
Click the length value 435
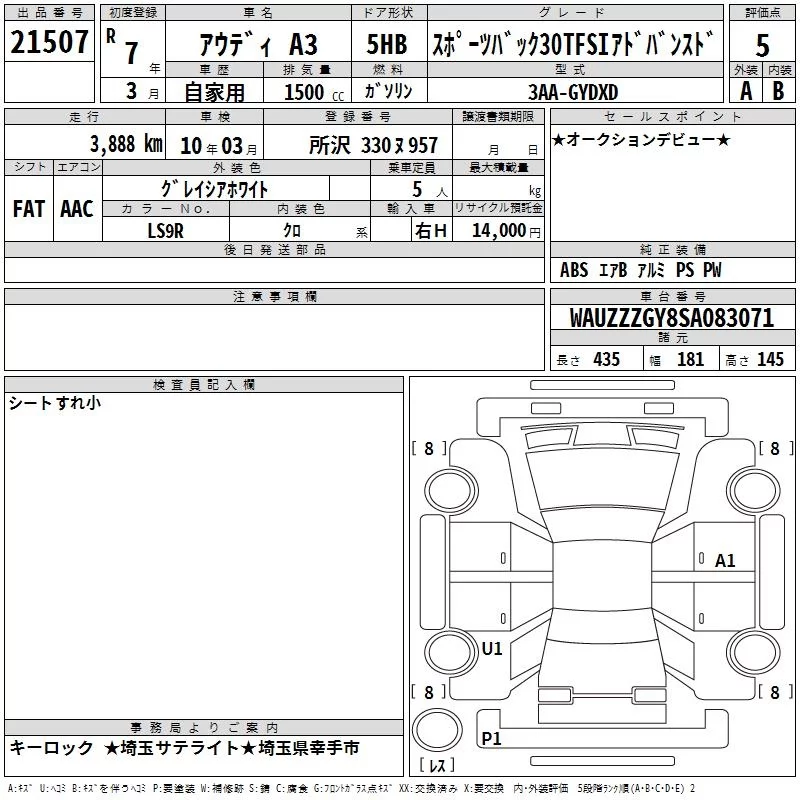point(607,359)
